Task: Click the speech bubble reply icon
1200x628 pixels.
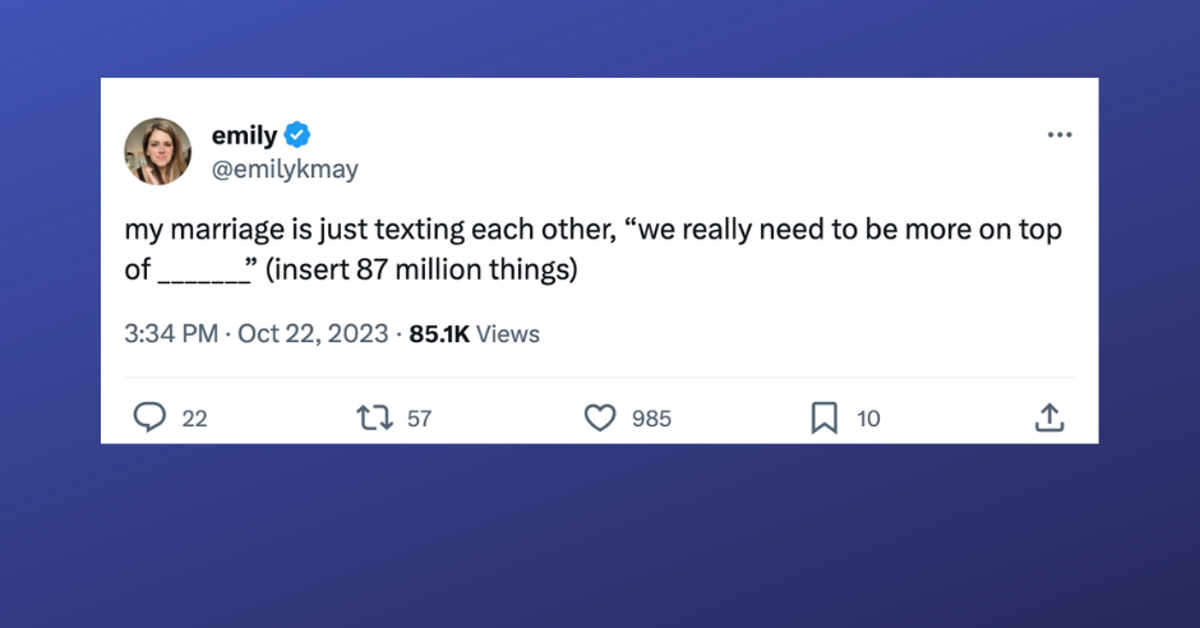Action: (150, 418)
